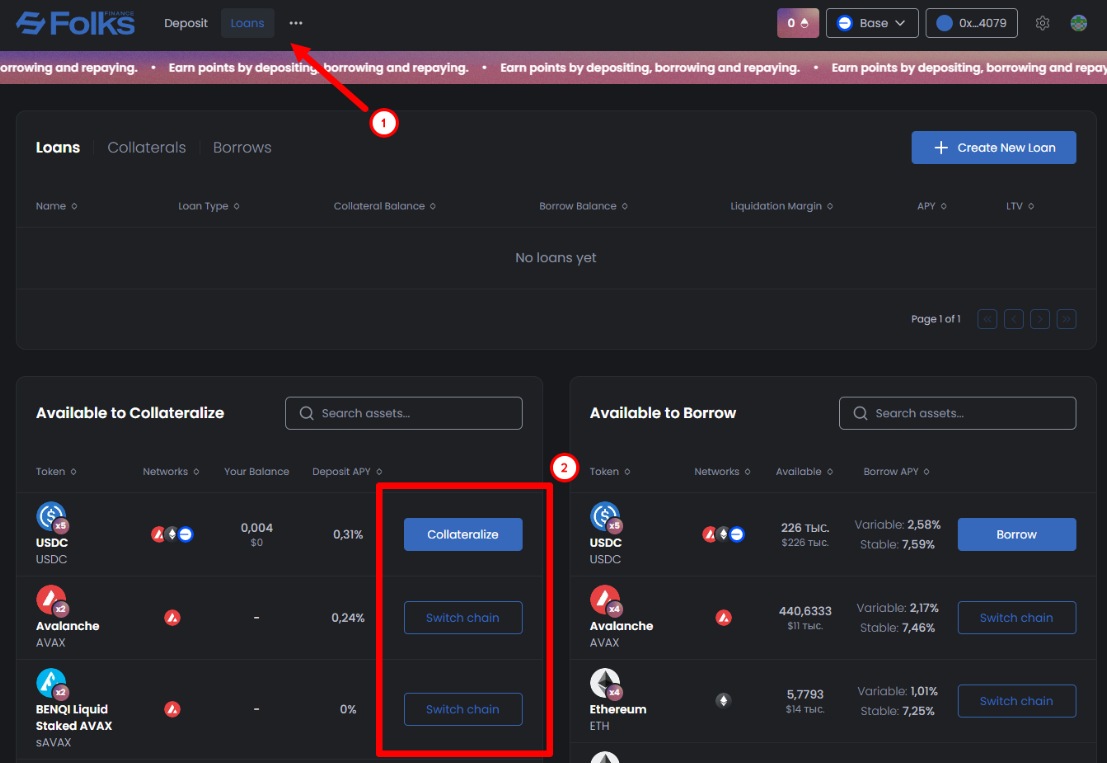1107x763 pixels.
Task: Click the USDC token icon in Collateralize
Action: coord(51,517)
